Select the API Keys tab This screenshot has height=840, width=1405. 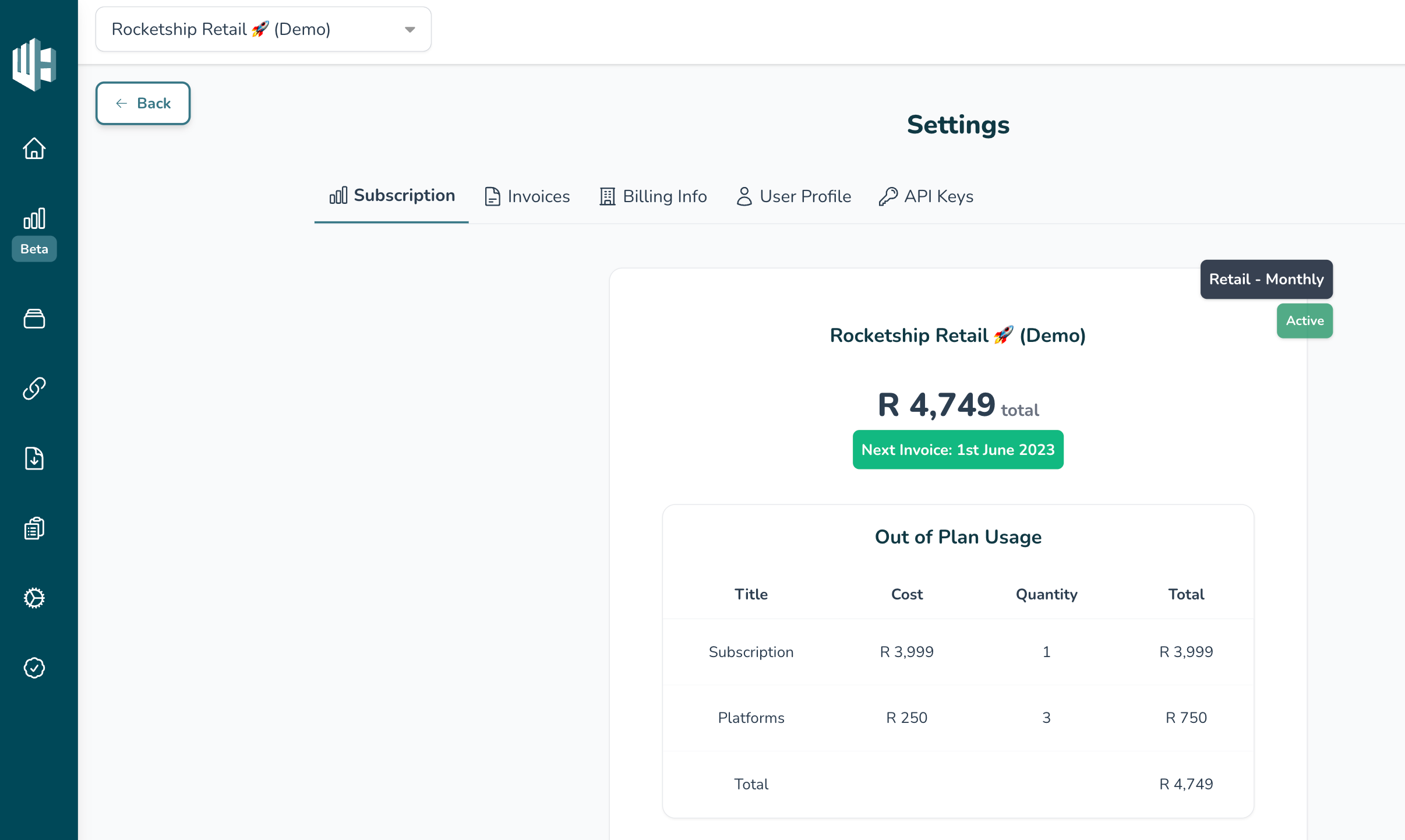pyautogui.click(x=926, y=197)
